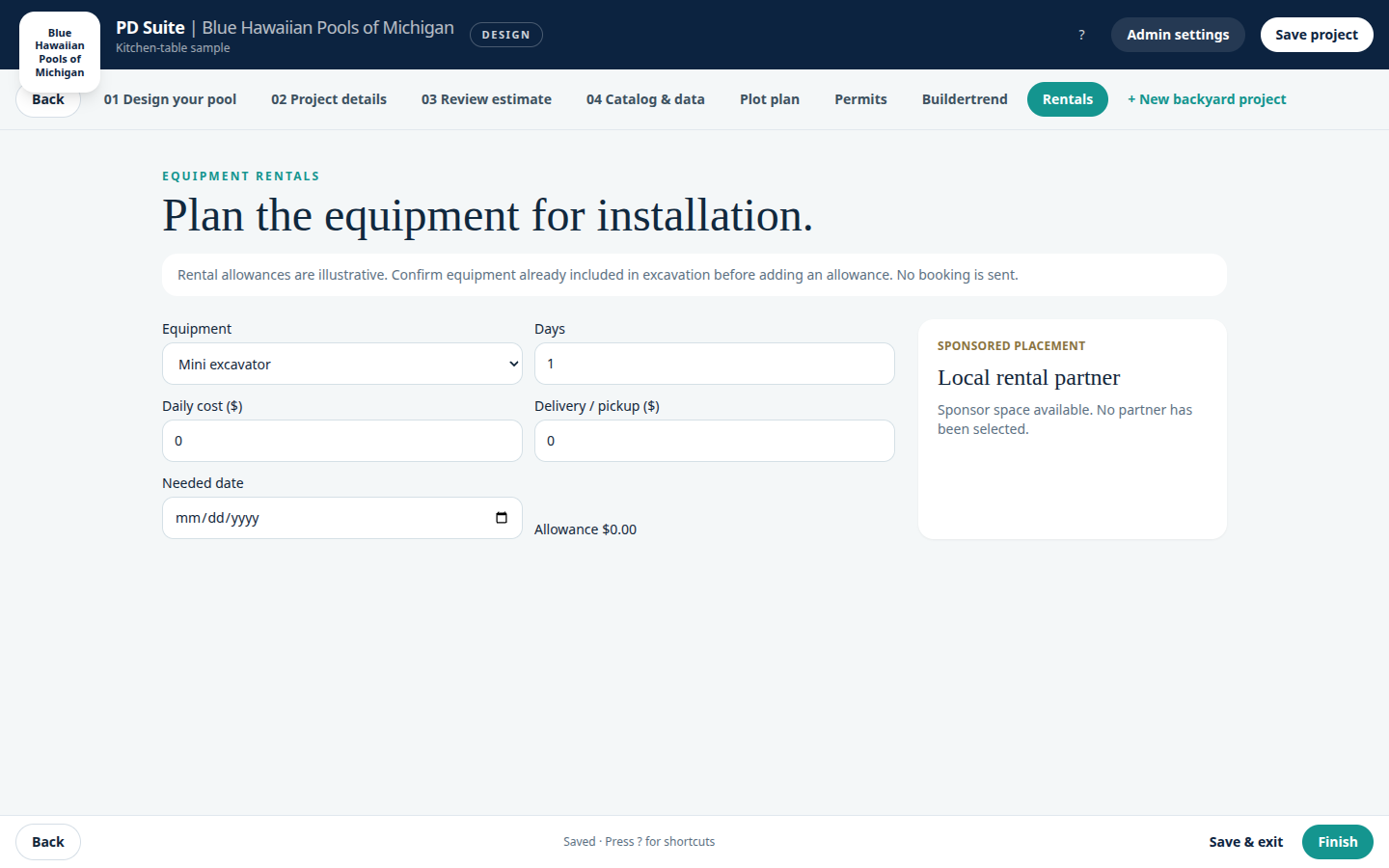Click Save & exit
The image size is (1389, 868).
(1246, 842)
